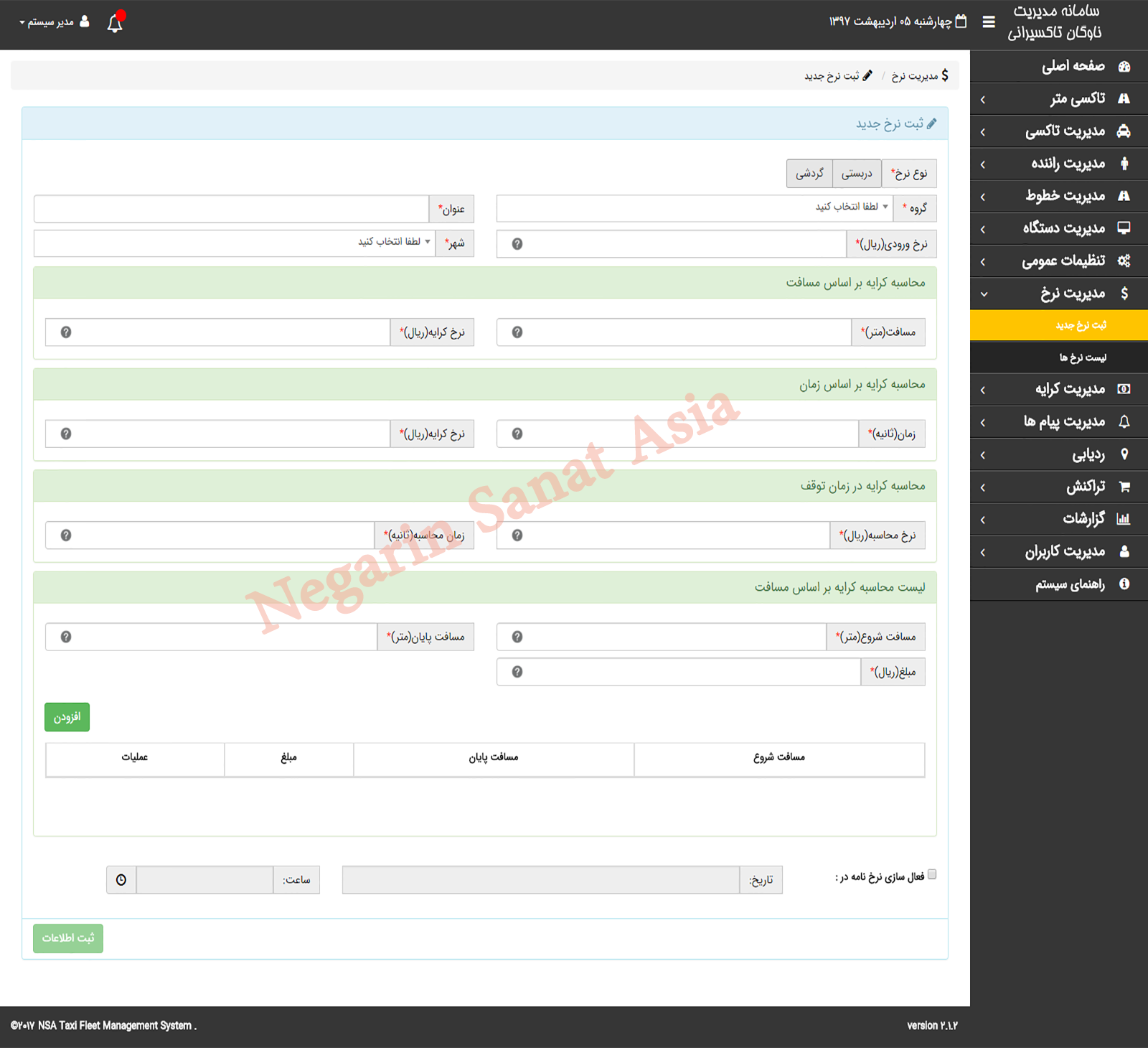Click the تاریخ input field

pyautogui.click(x=541, y=880)
